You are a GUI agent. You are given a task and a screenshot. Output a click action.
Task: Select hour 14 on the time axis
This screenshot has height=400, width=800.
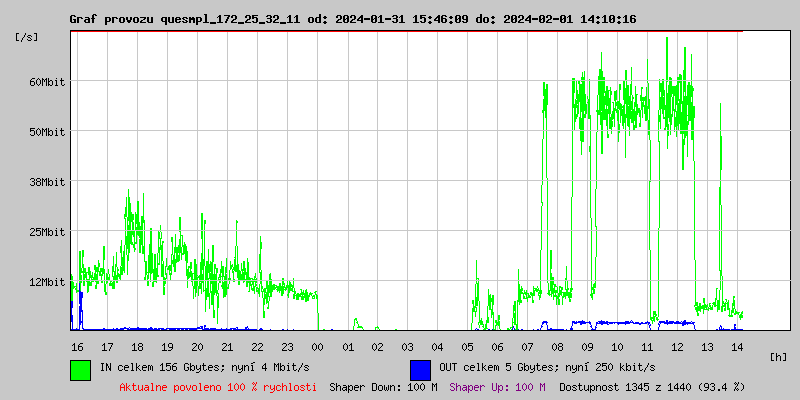737,347
